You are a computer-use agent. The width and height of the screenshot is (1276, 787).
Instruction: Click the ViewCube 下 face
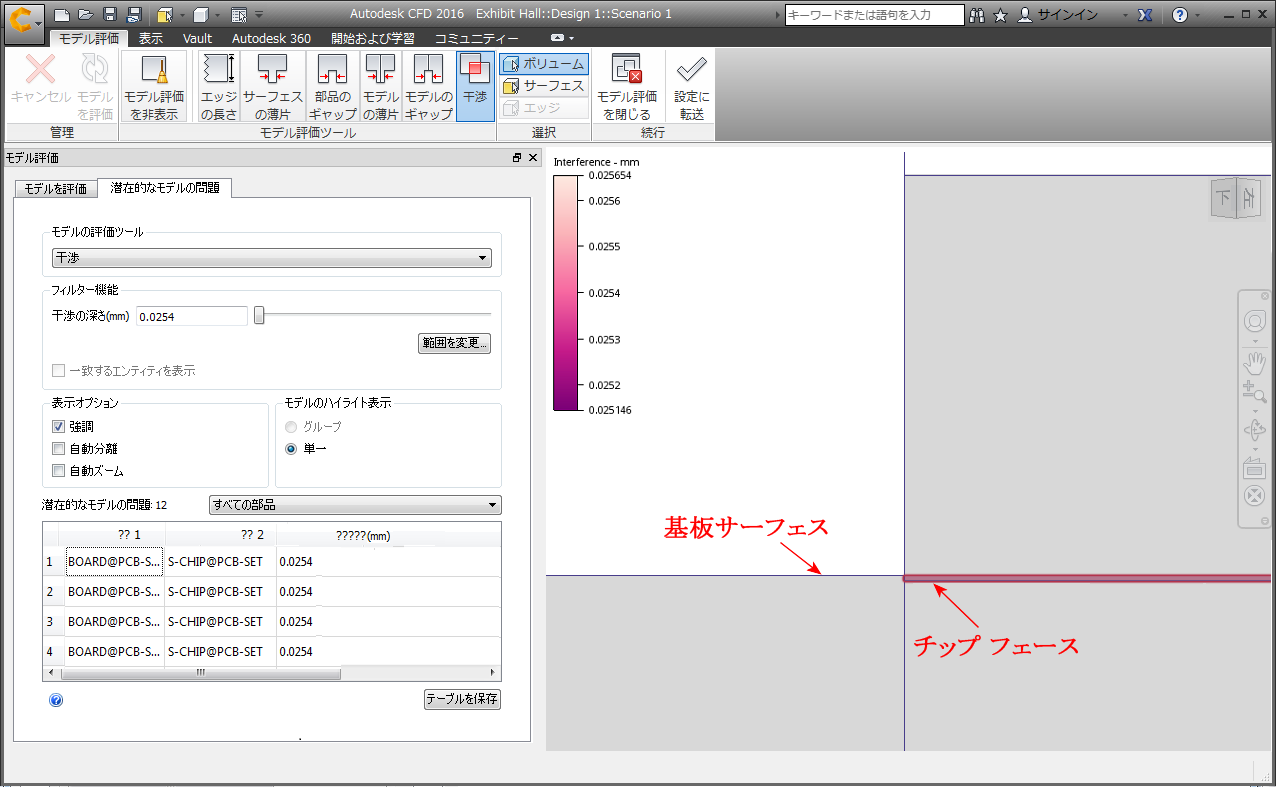pyautogui.click(x=1224, y=197)
